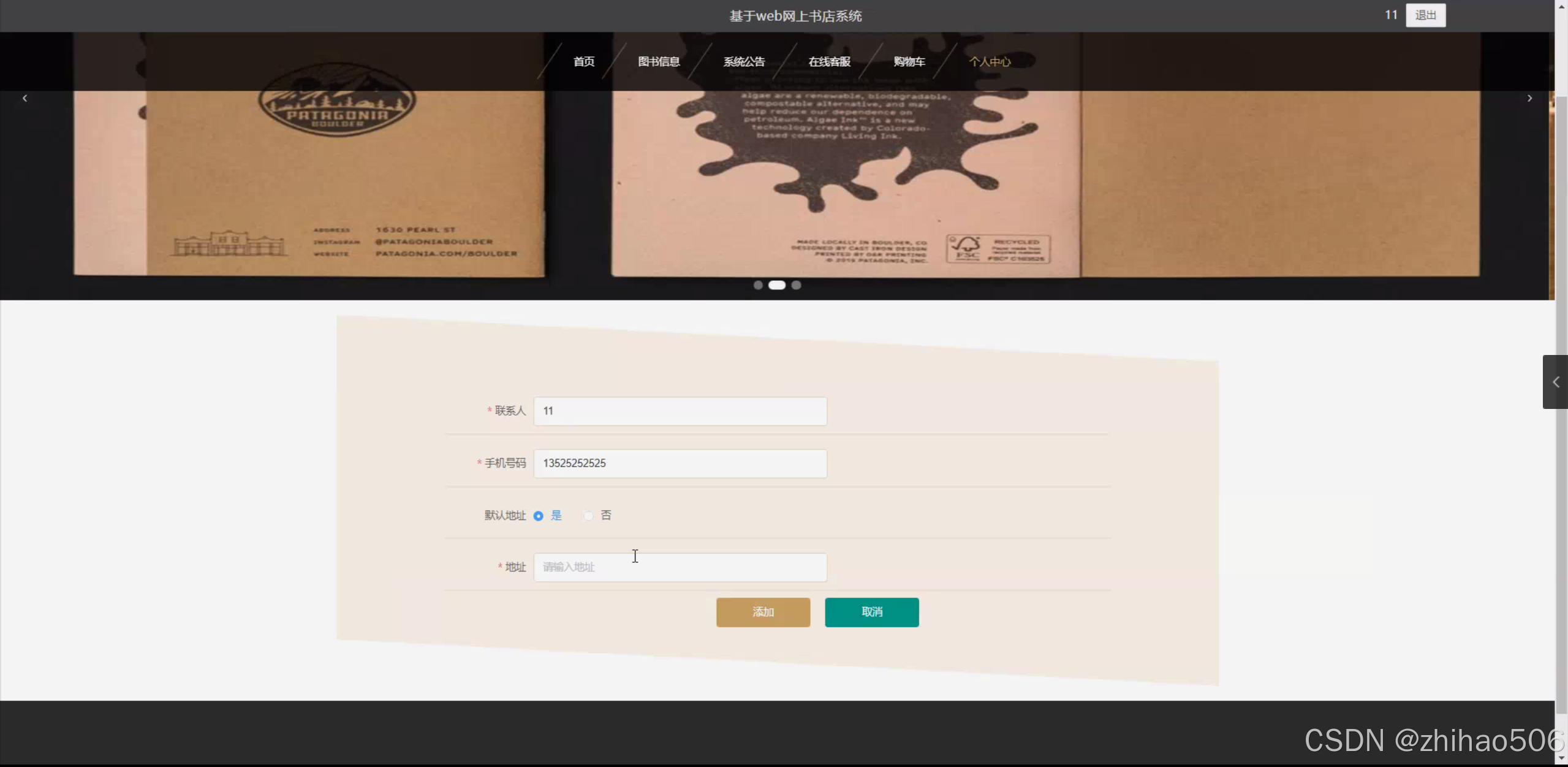Click the 添加 button

click(x=763, y=612)
